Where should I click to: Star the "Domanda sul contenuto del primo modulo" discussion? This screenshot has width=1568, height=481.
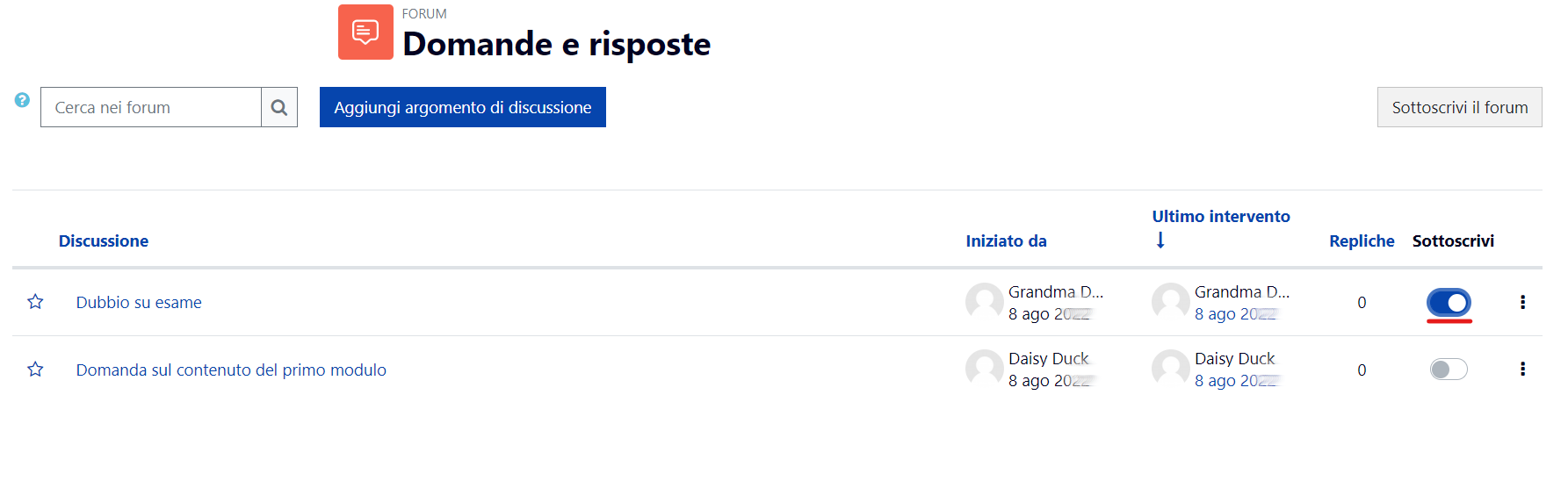click(35, 370)
